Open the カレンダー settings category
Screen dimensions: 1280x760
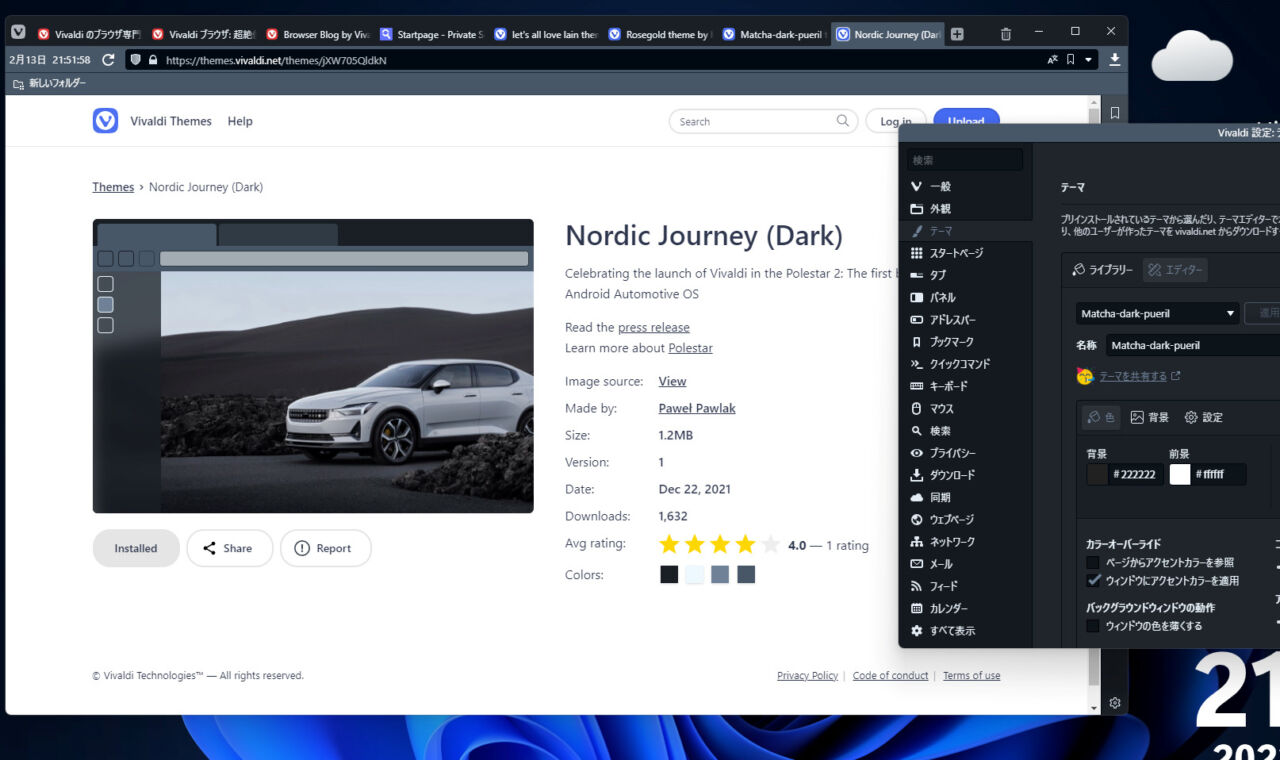pyautogui.click(x=965, y=609)
